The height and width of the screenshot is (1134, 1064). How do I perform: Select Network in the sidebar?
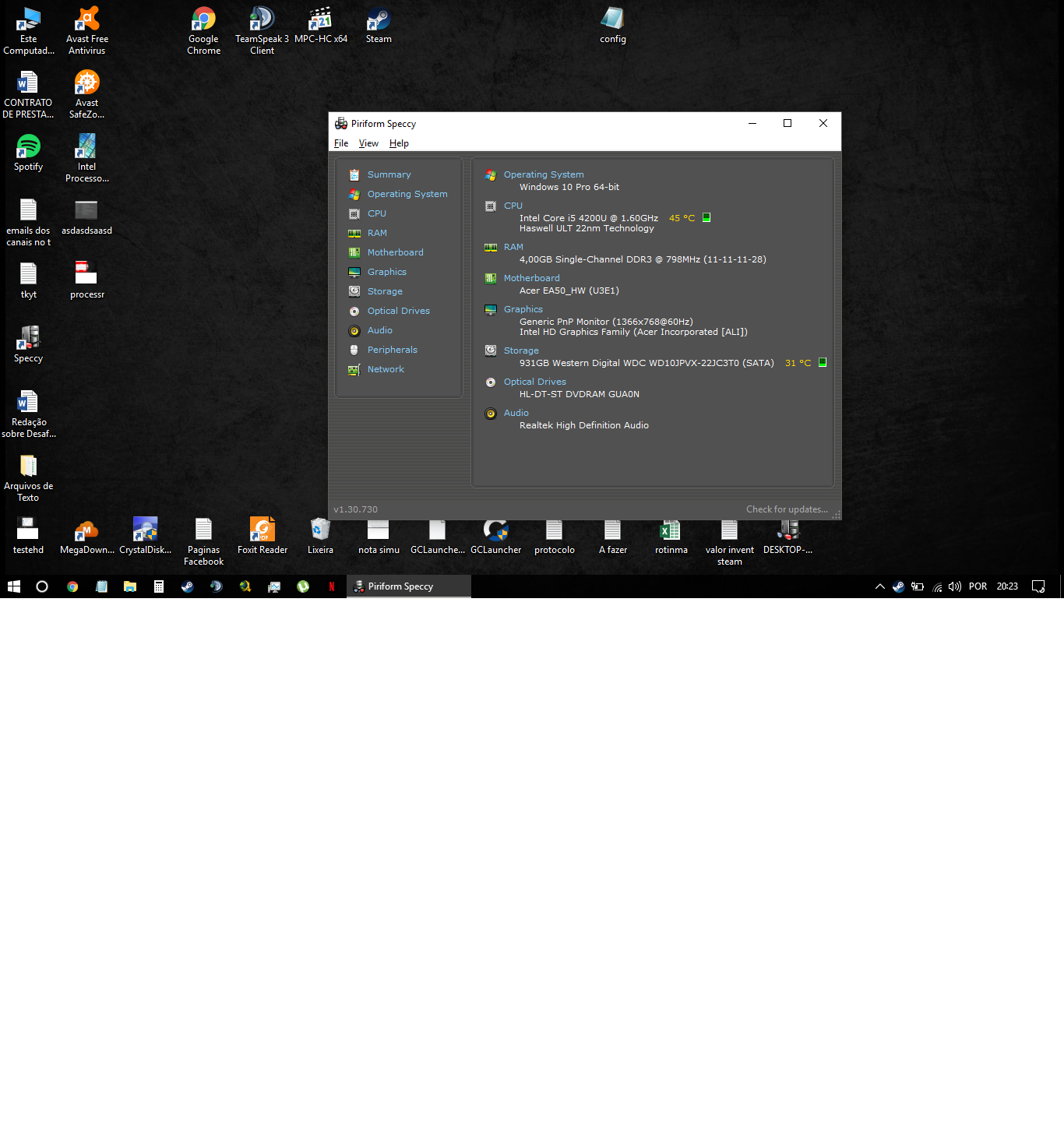point(386,369)
